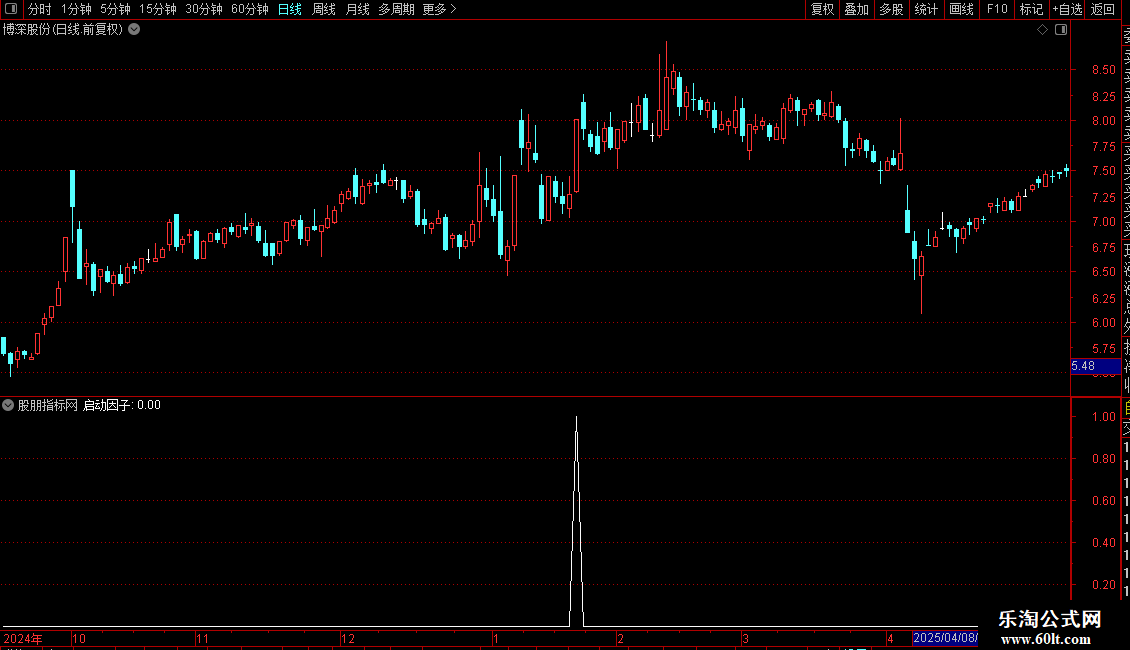Click month 3 on the time axis
This screenshot has width=1130, height=650.
(745, 638)
